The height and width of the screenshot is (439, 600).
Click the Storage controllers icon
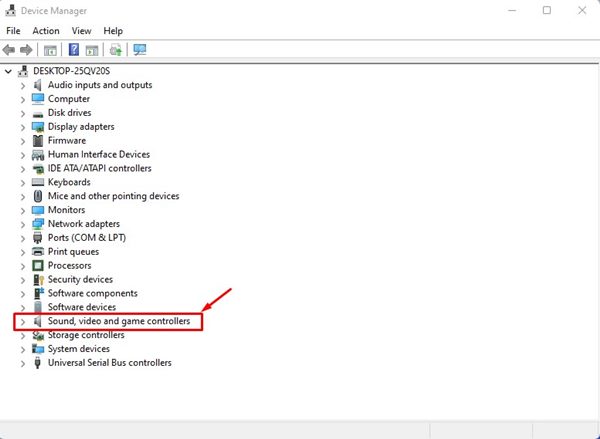[x=38, y=335]
